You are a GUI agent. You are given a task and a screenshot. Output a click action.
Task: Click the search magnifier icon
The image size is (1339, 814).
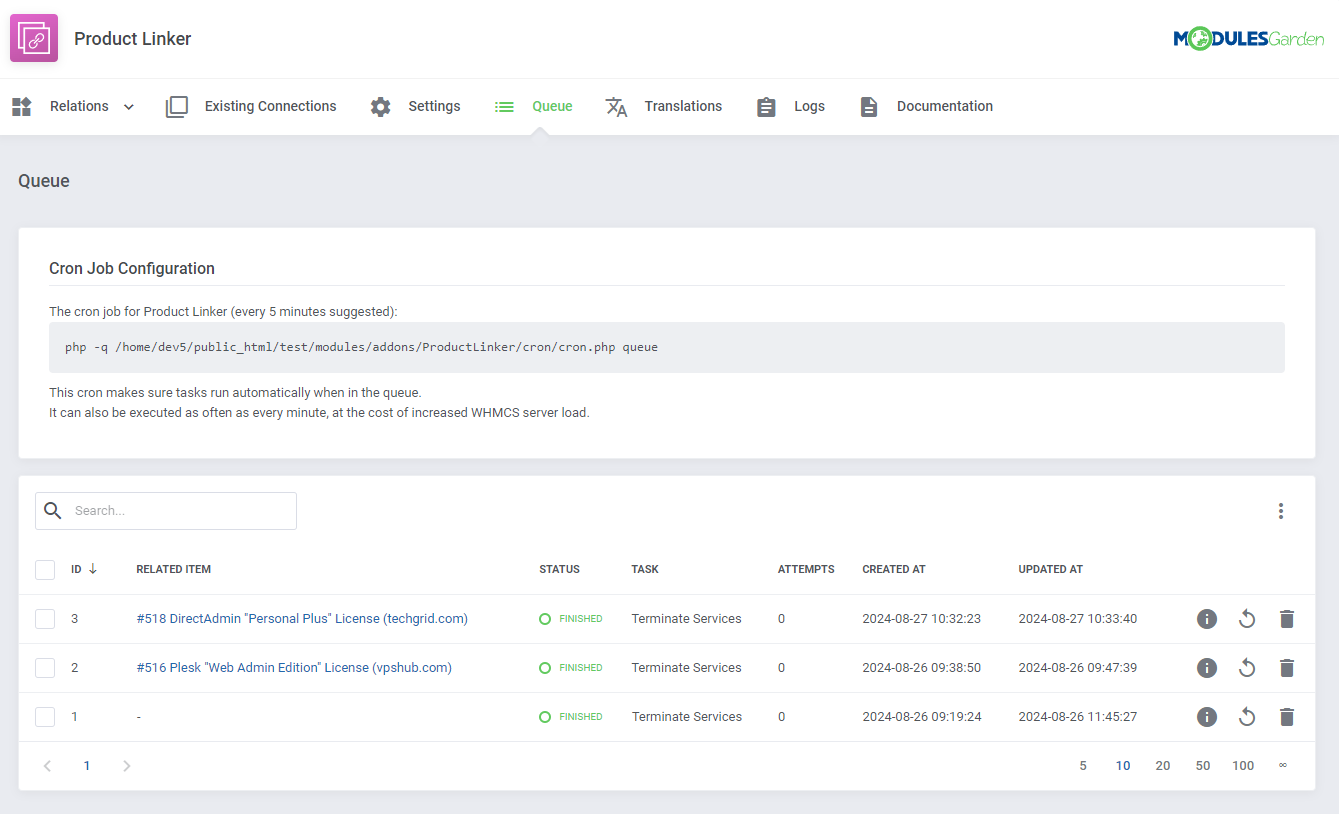pos(54,511)
